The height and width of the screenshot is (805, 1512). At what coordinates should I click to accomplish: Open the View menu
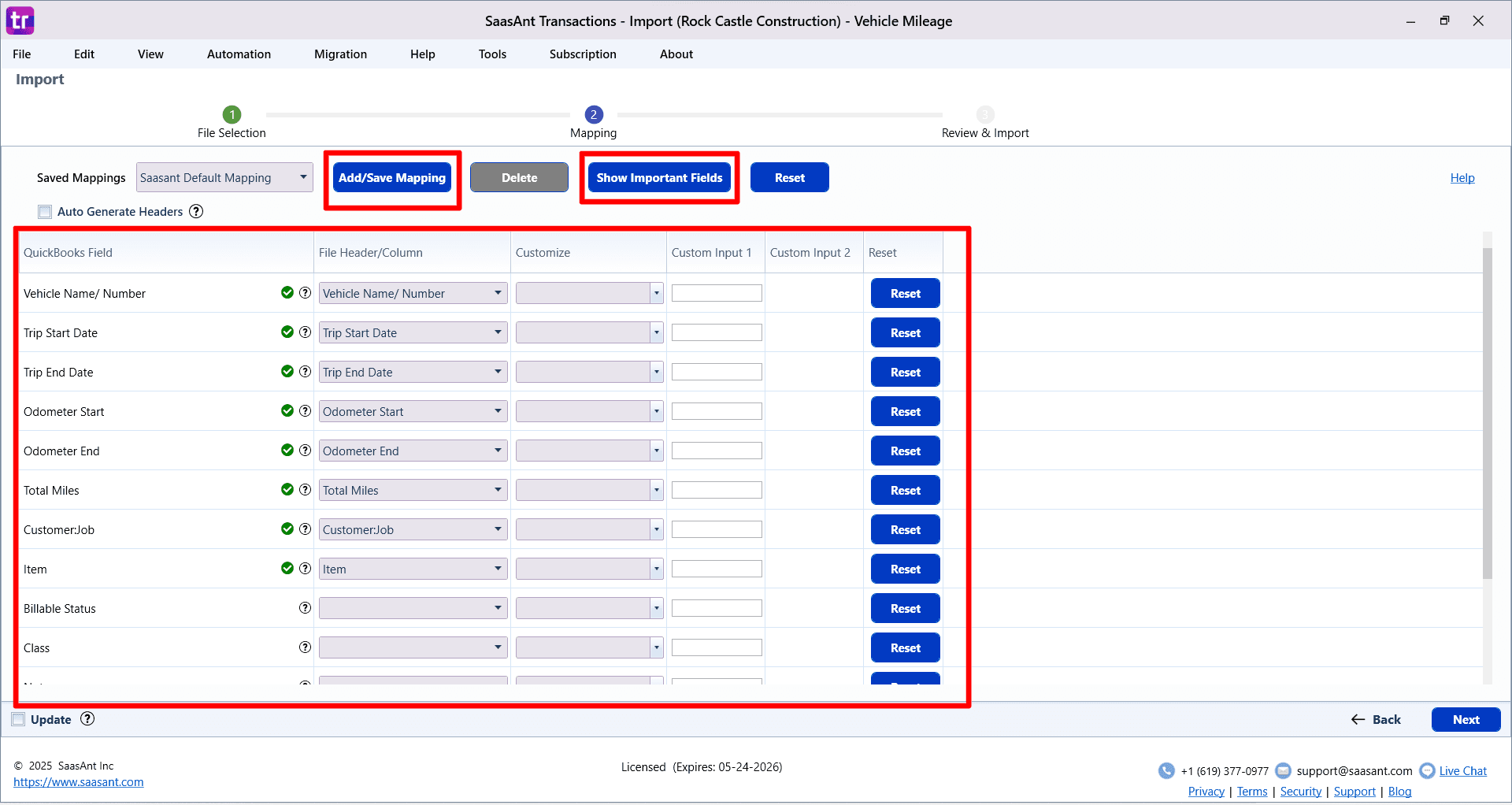point(150,54)
